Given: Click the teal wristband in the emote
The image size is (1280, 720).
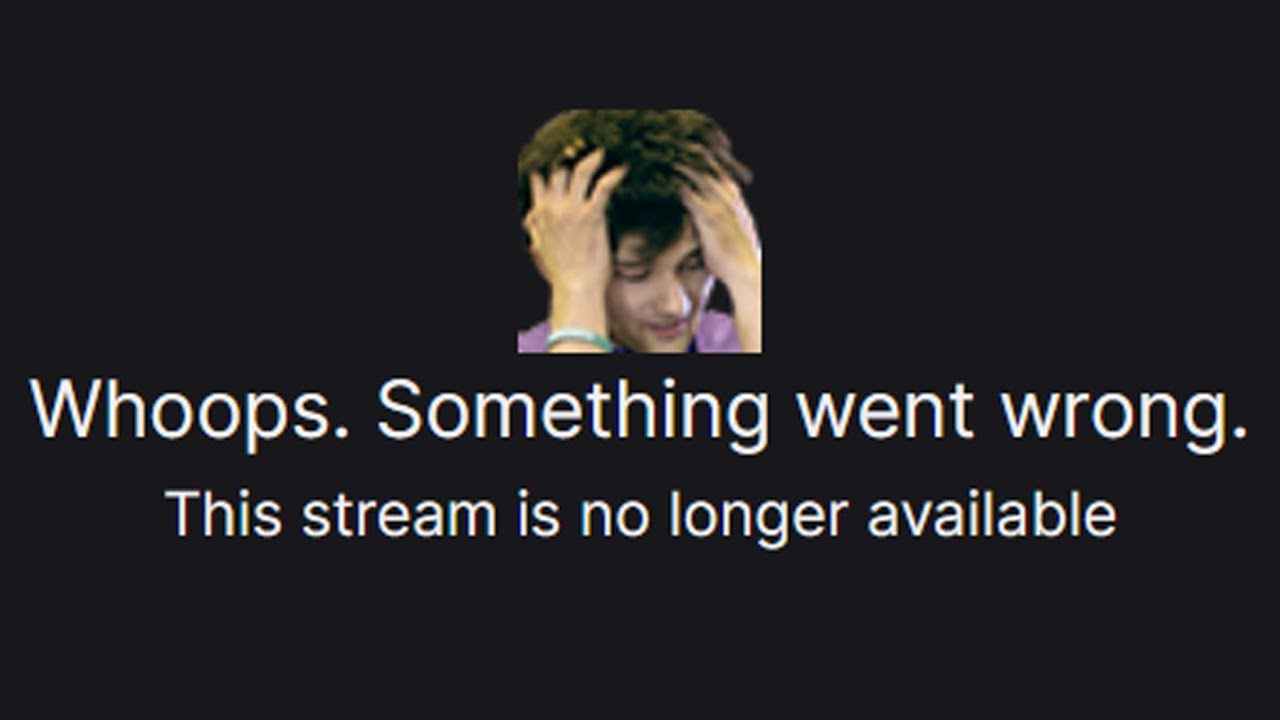Looking at the screenshot, I should tap(579, 339).
